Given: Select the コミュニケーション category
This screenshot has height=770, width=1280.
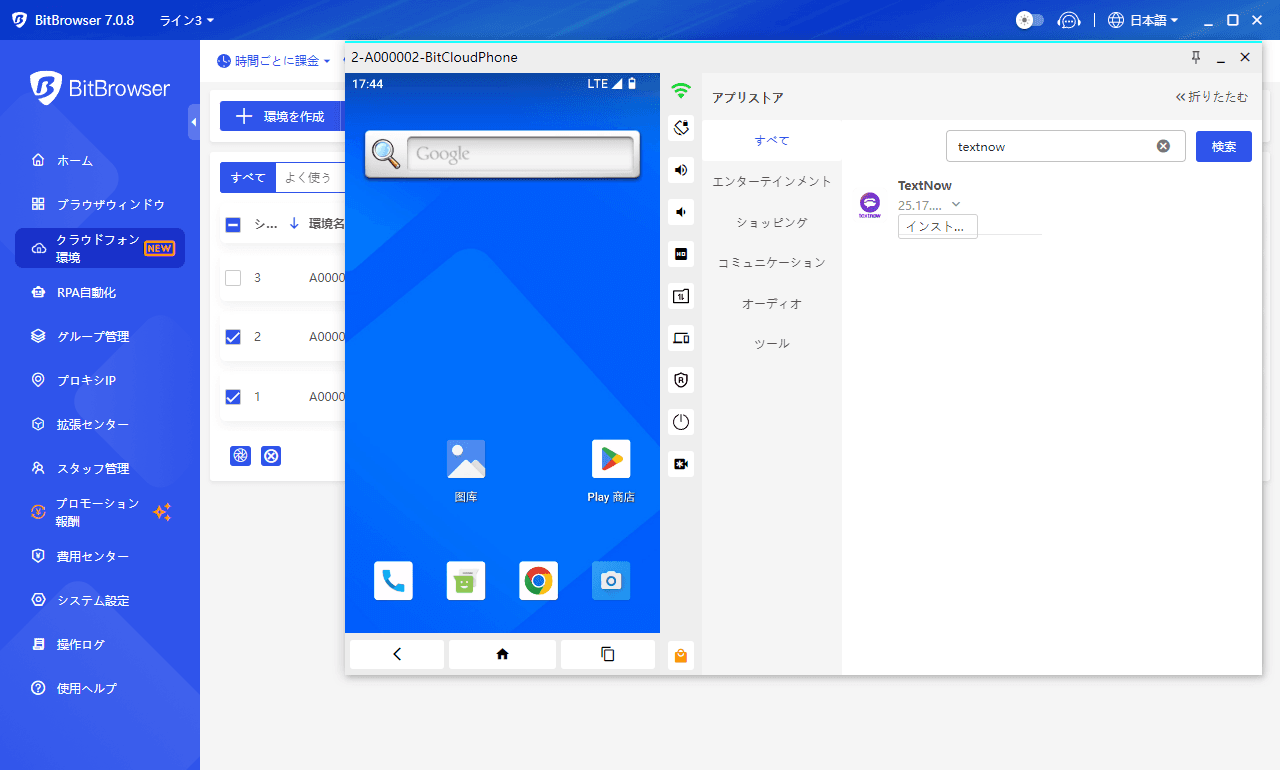Looking at the screenshot, I should coord(771,262).
